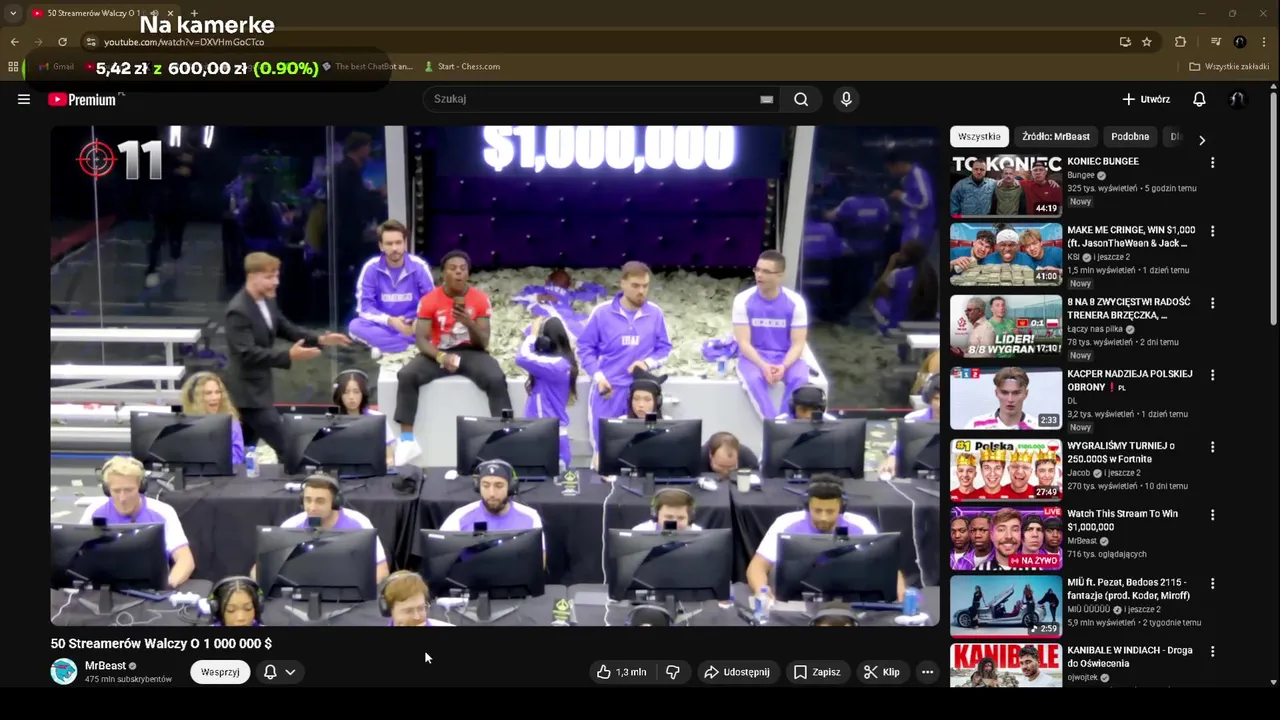Screen dimensions: 1280x720
Task: Go to YouTube Premium home logo
Action: pos(82,99)
